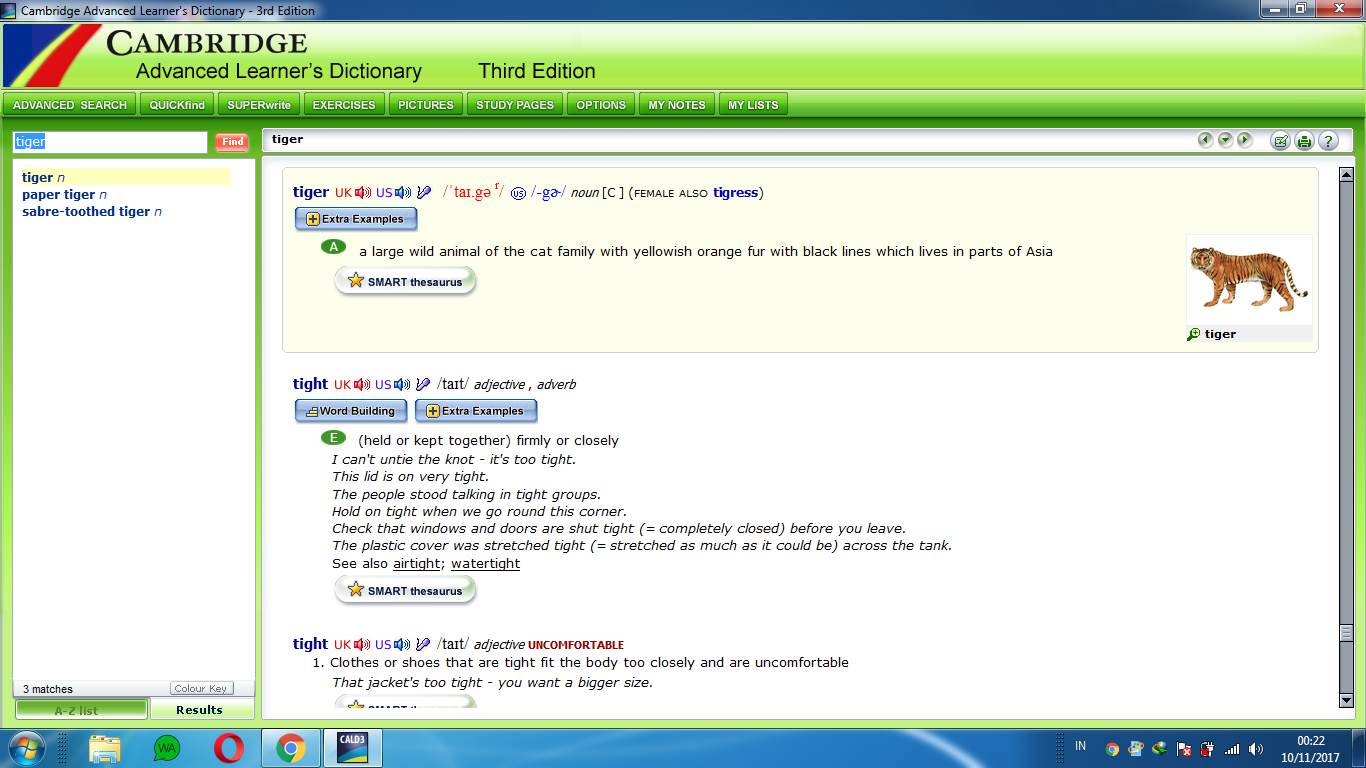Click the search field containing tiger
This screenshot has width=1366, height=768.
click(110, 142)
